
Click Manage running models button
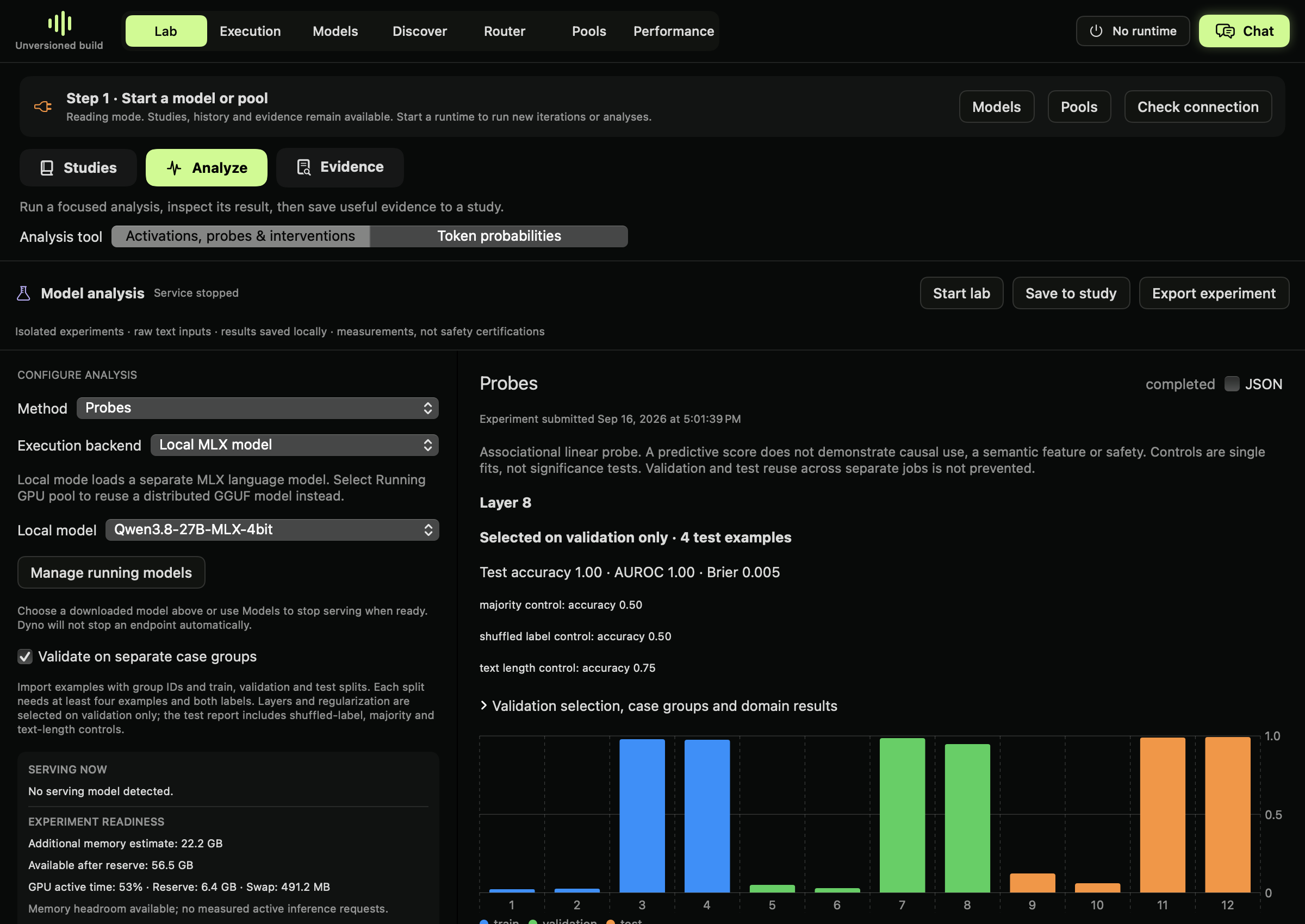111,573
